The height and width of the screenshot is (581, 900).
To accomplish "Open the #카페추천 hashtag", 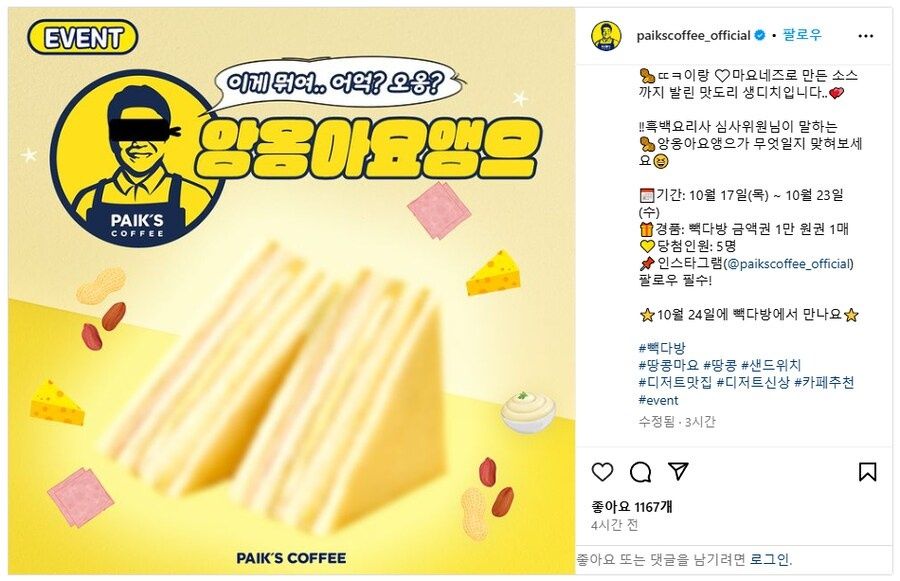I will coord(824,382).
